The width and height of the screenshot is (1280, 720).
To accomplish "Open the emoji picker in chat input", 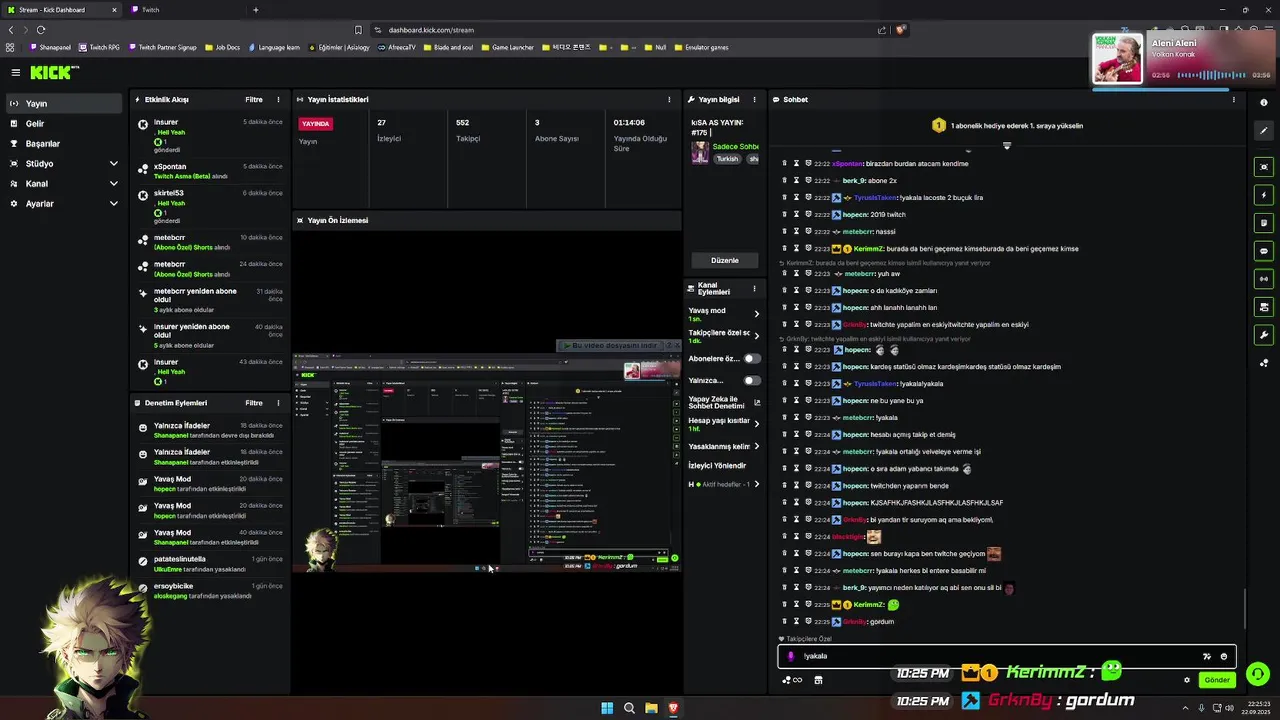I will [x=1224, y=656].
